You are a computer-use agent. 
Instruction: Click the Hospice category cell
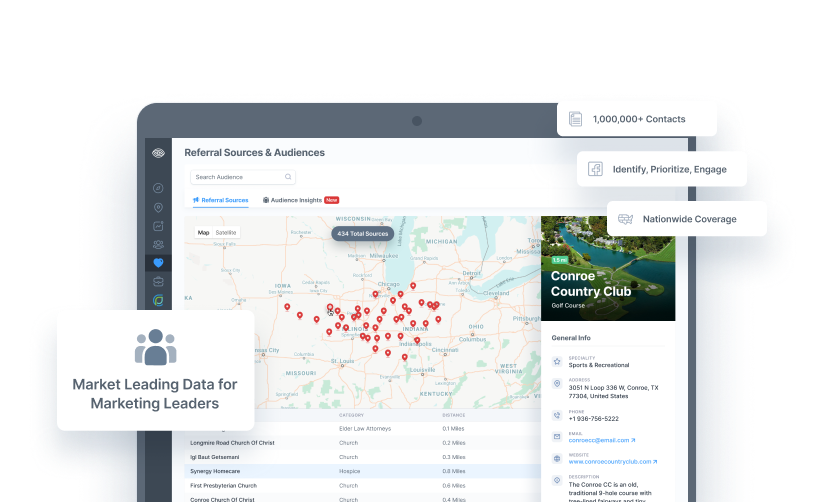(349, 471)
